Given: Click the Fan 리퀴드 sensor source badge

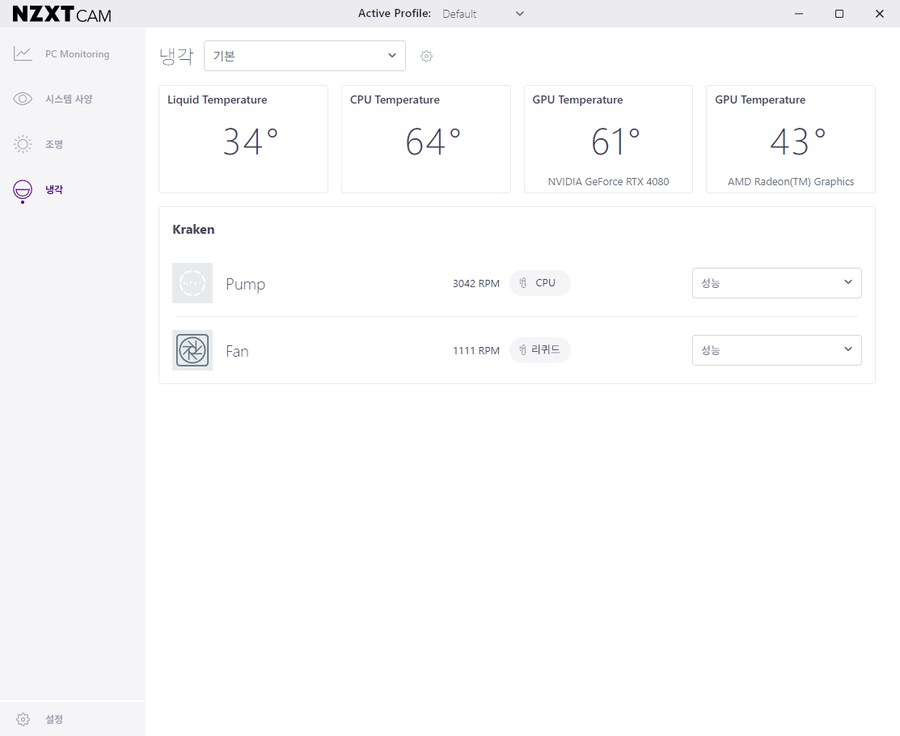Looking at the screenshot, I should [540, 350].
